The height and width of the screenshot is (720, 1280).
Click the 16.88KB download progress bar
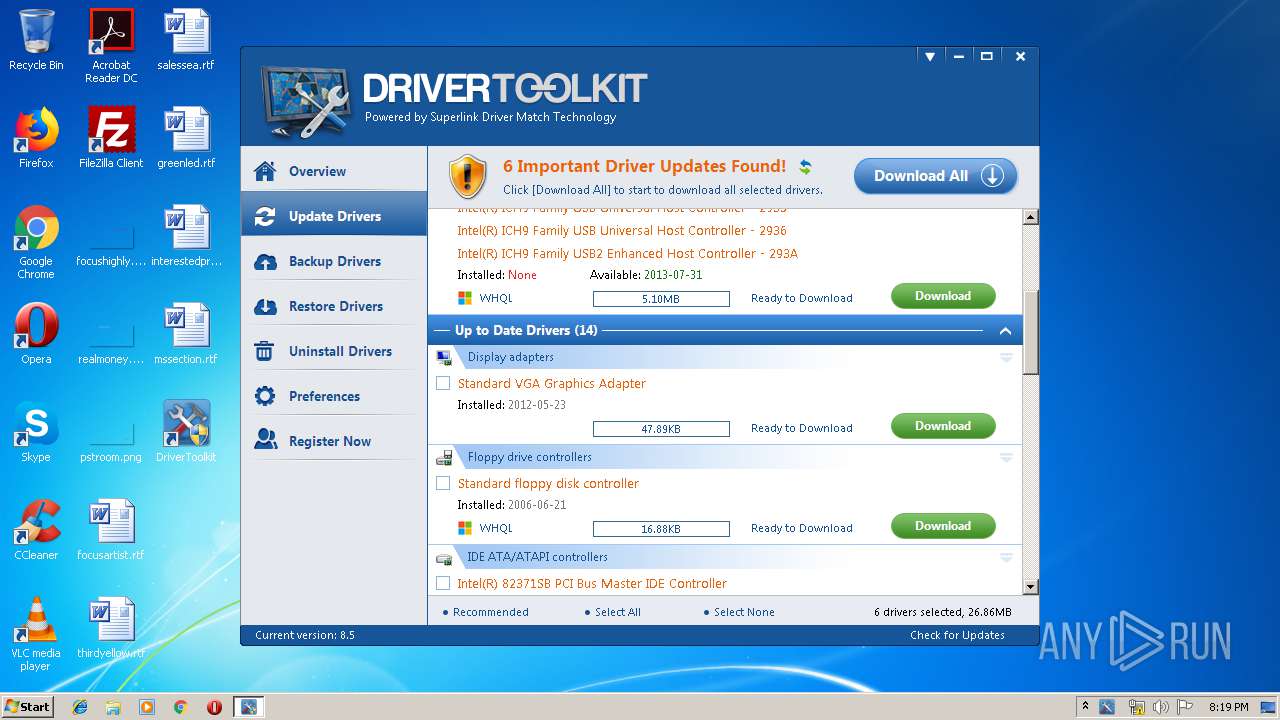661,528
